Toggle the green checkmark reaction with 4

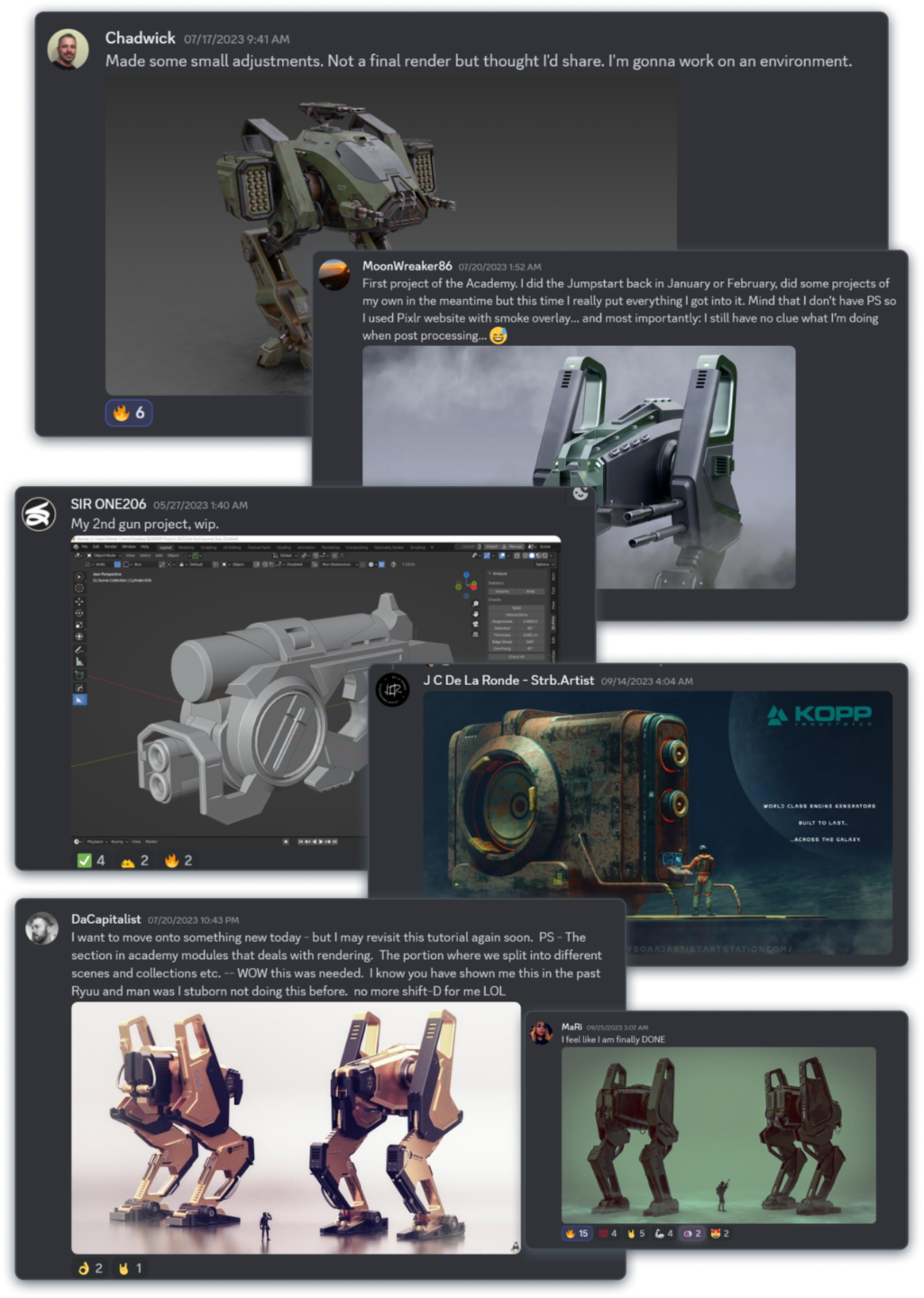click(x=91, y=861)
